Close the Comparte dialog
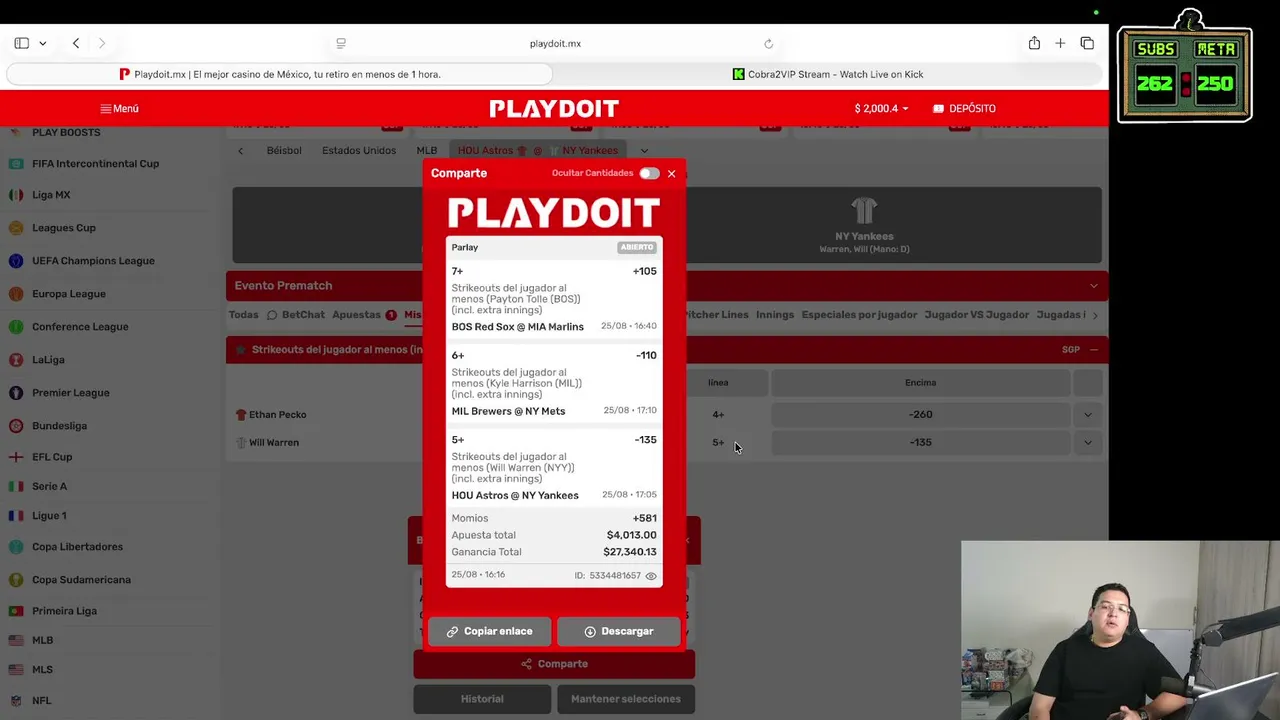The width and height of the screenshot is (1280, 720). [x=672, y=174]
